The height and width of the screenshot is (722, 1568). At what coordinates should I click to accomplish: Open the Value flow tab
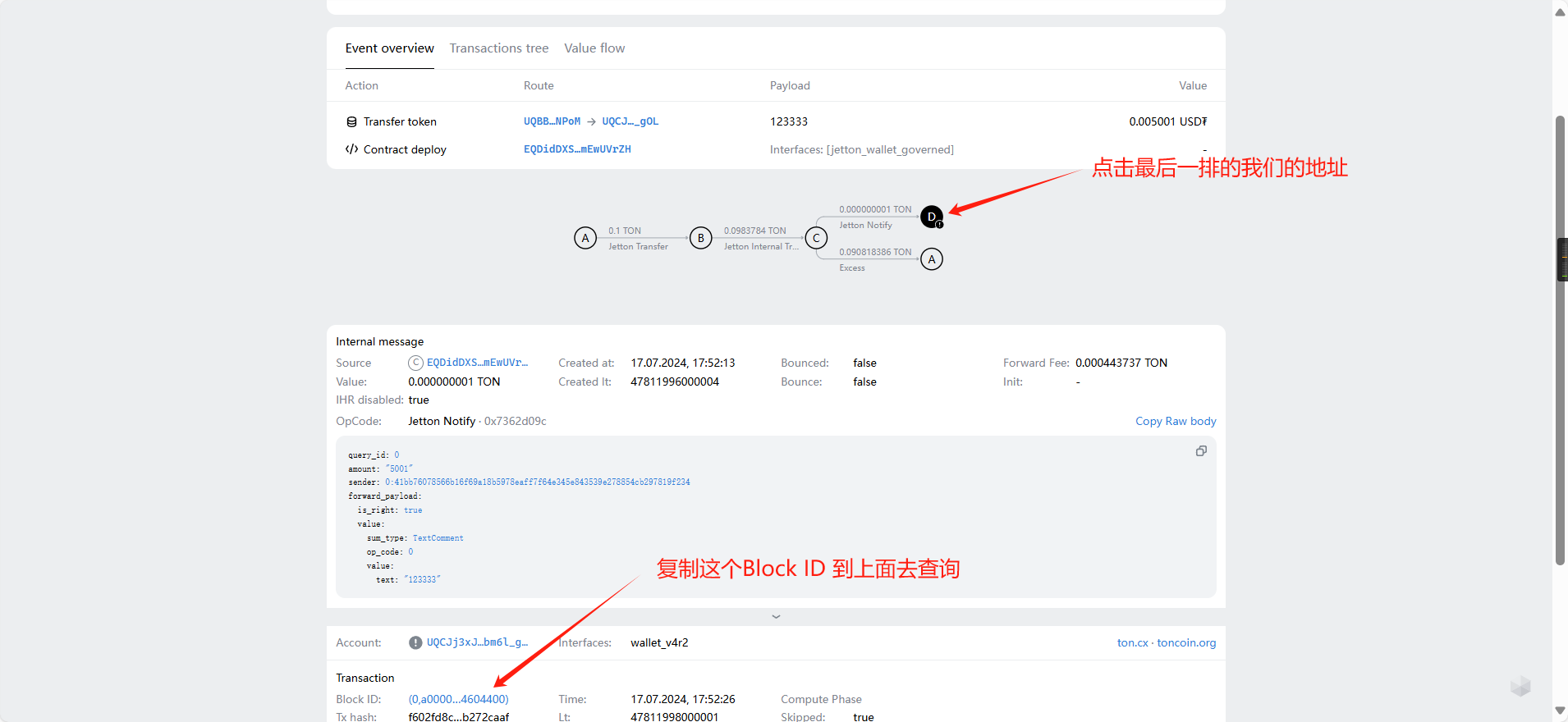pos(594,48)
